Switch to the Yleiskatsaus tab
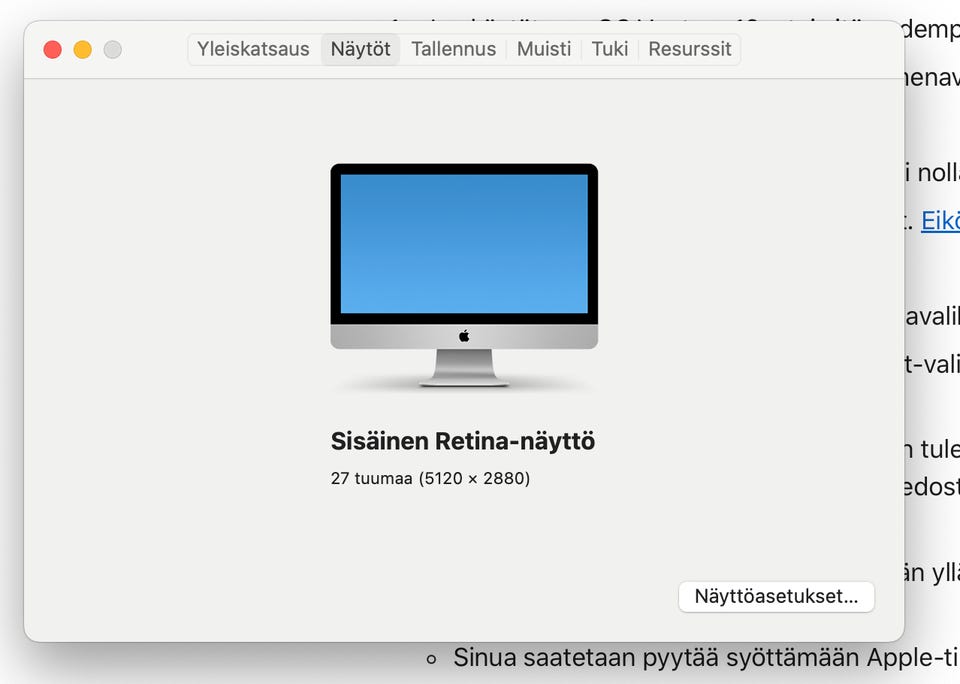The image size is (960, 684). pyautogui.click(x=253, y=49)
